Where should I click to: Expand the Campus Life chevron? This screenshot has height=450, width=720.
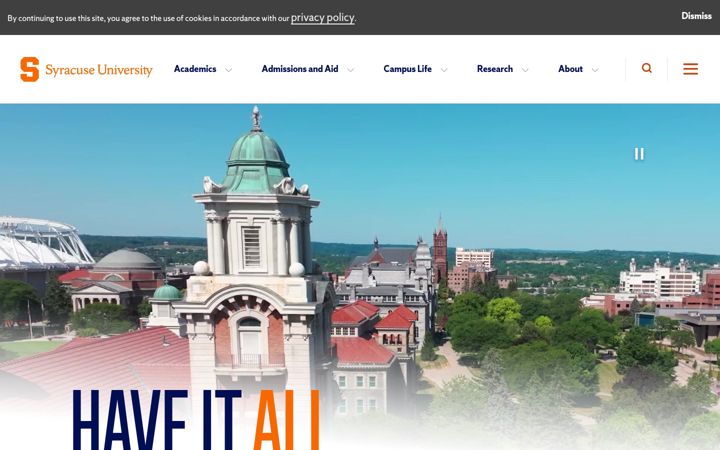coord(444,70)
